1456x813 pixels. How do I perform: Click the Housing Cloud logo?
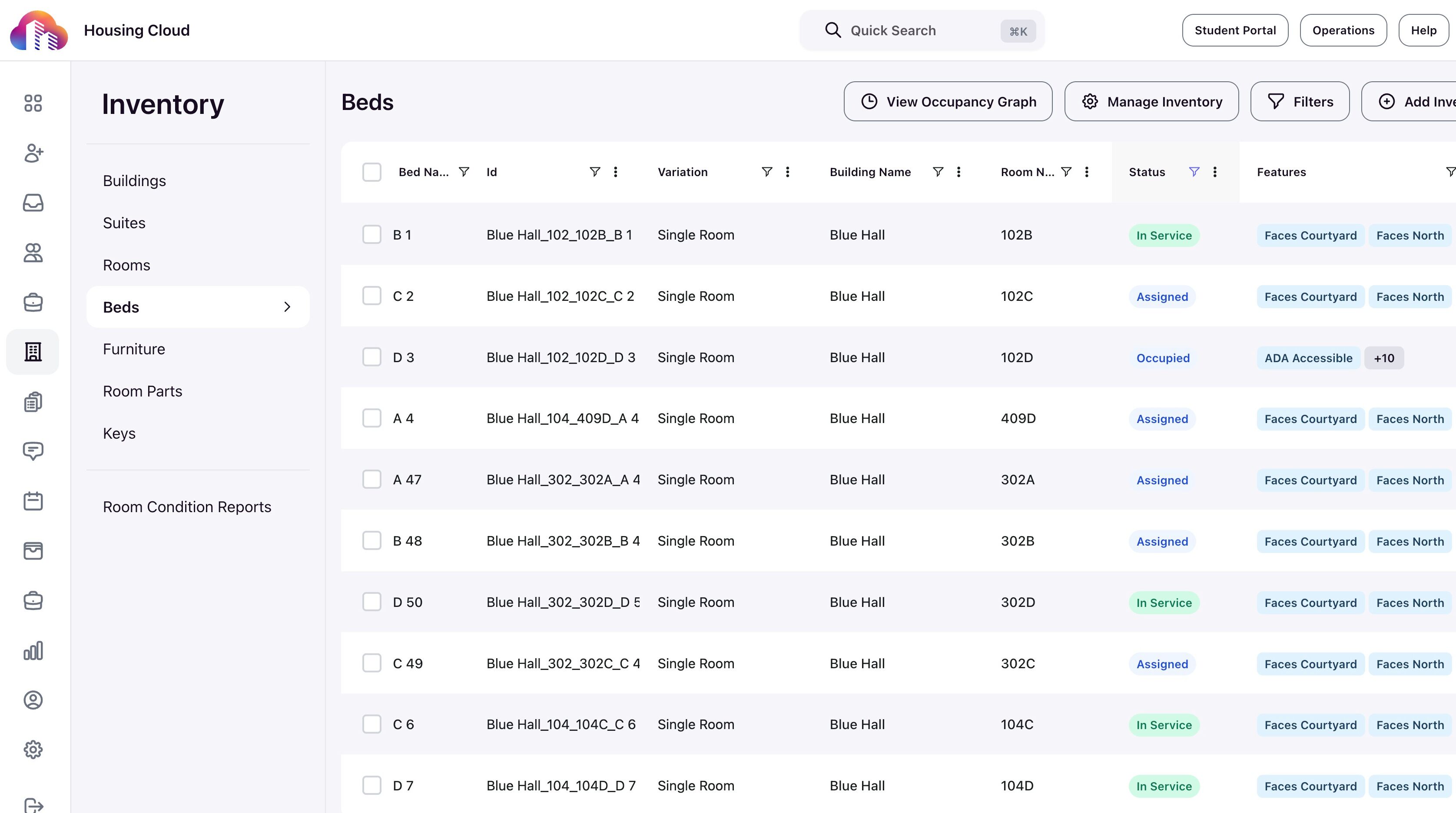[38, 30]
